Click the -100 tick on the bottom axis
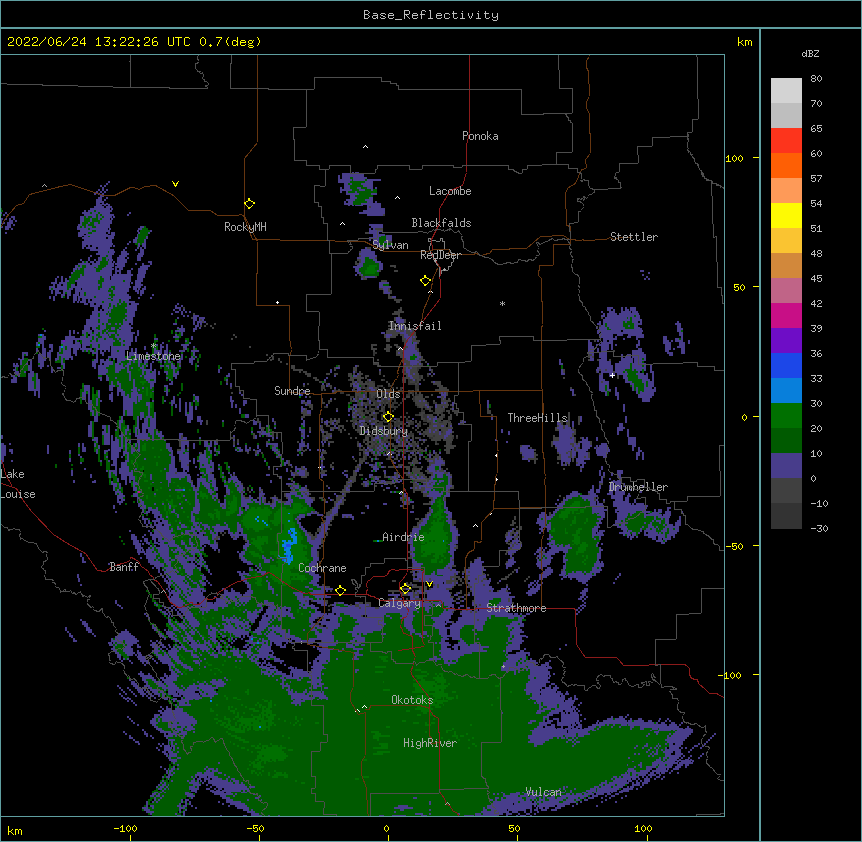862x842 pixels. click(125, 828)
